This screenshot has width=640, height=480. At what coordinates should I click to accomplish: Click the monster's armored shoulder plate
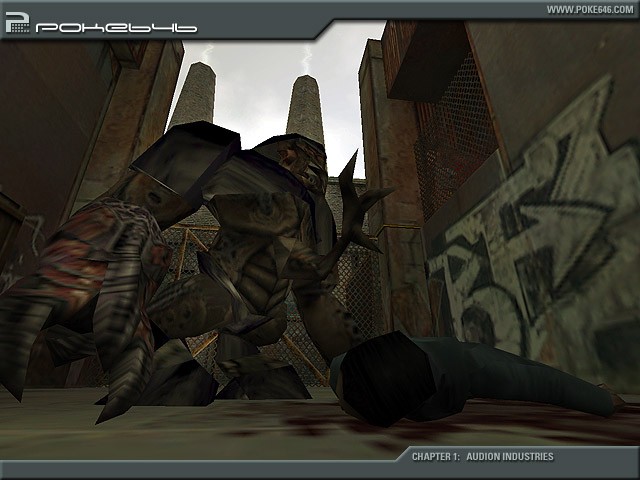[x=180, y=160]
